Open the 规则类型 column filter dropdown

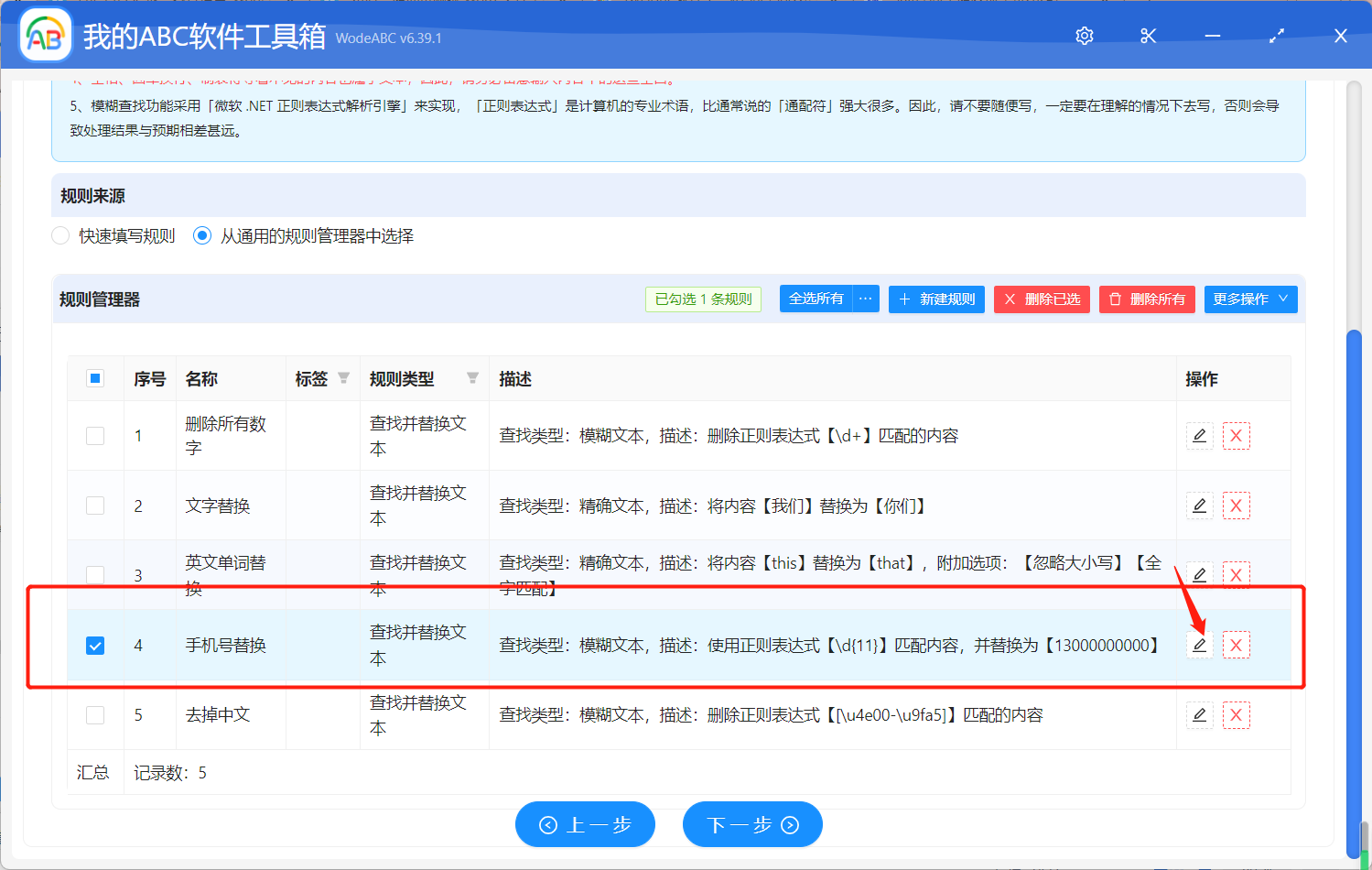[x=473, y=377]
